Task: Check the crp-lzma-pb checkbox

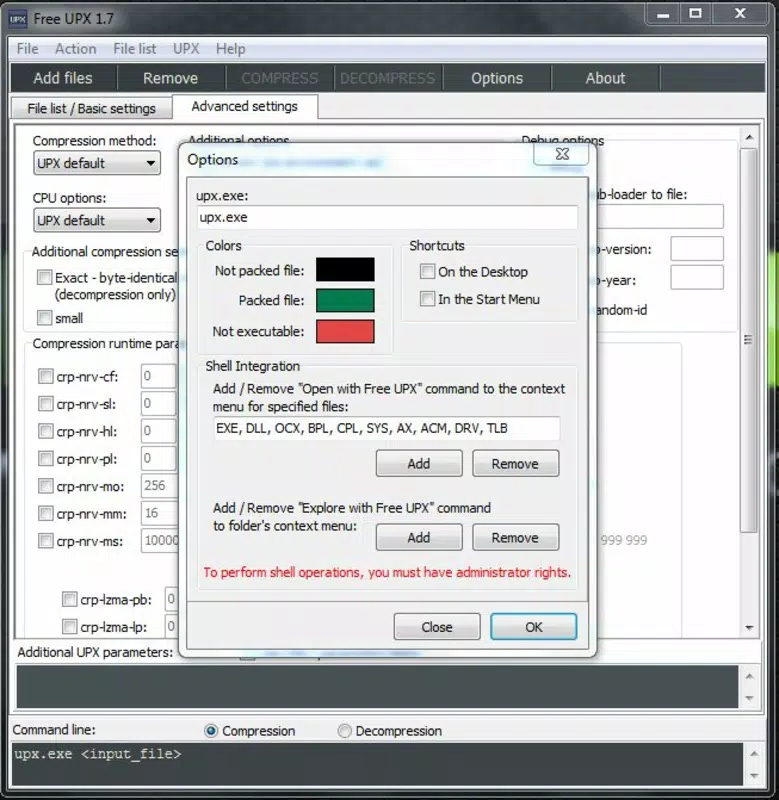Action: click(x=69, y=599)
